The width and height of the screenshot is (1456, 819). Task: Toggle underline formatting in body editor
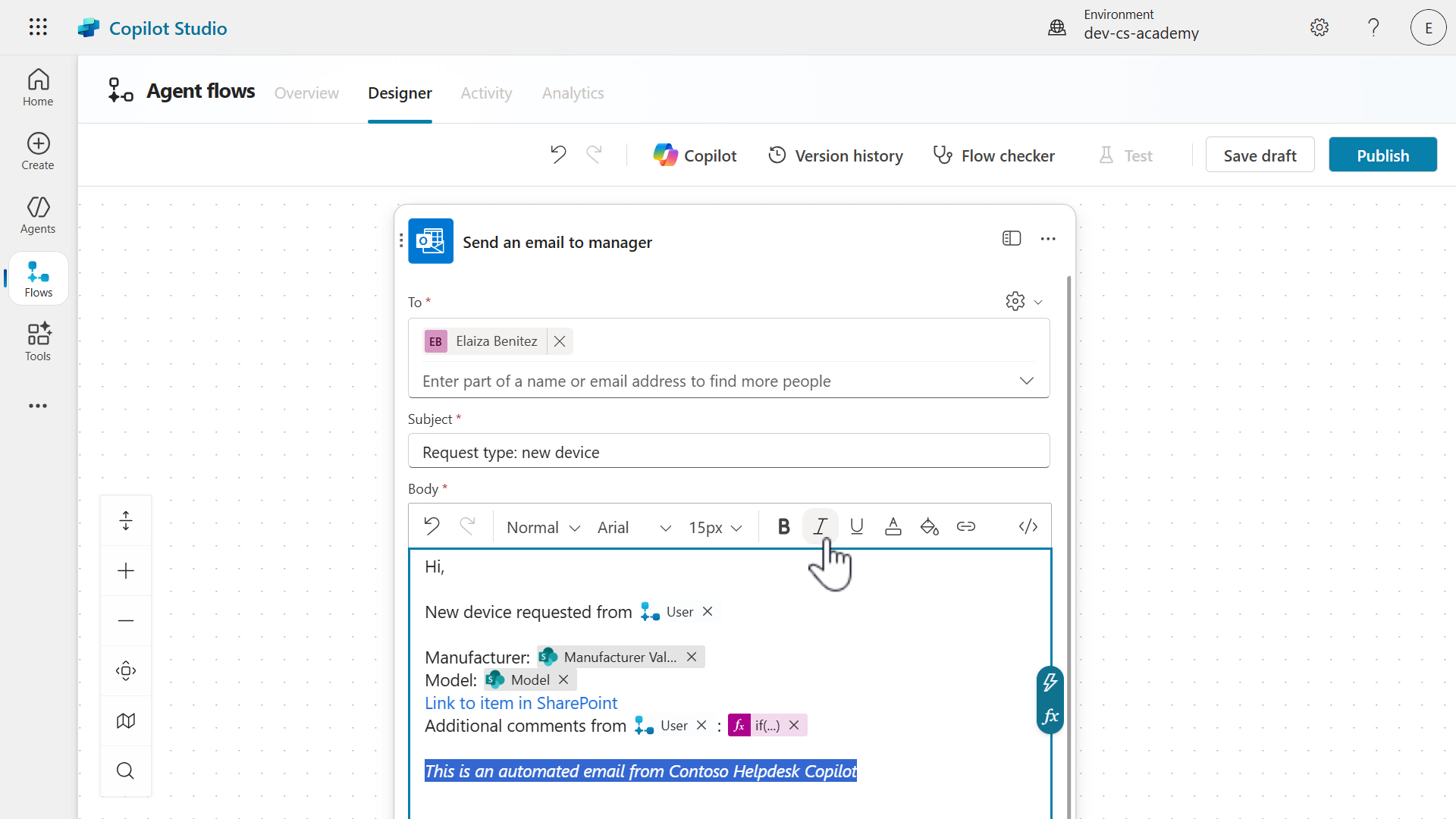tap(857, 527)
